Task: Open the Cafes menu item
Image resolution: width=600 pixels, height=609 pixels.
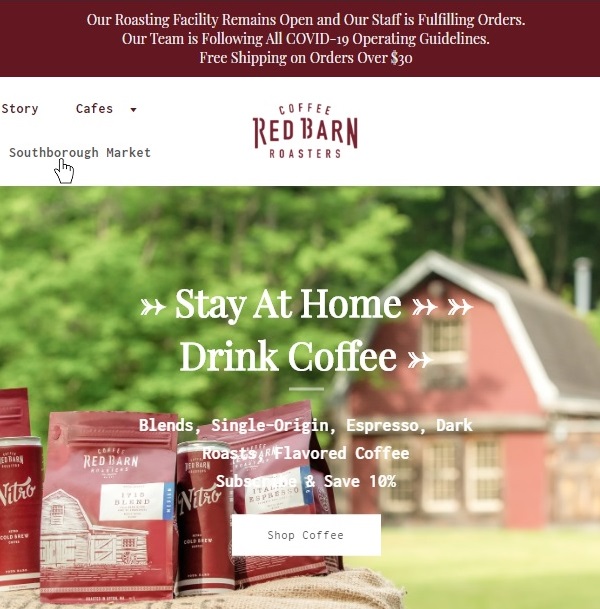Action: coord(94,109)
